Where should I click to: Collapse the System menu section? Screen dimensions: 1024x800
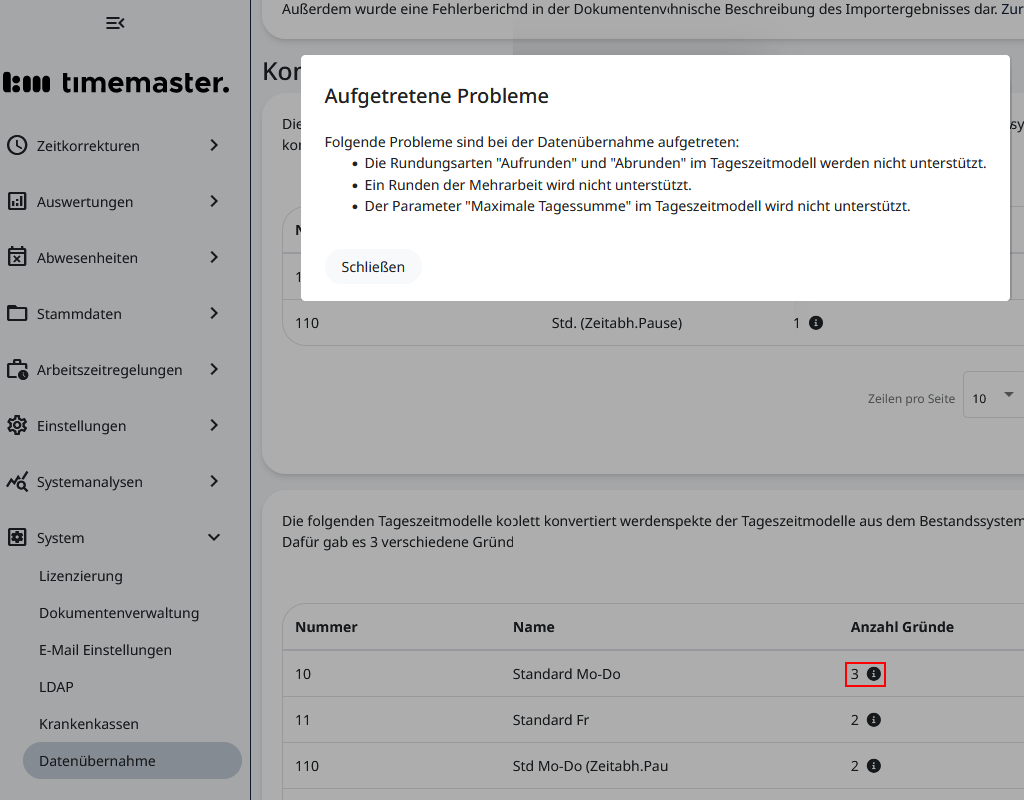pyautogui.click(x=213, y=538)
